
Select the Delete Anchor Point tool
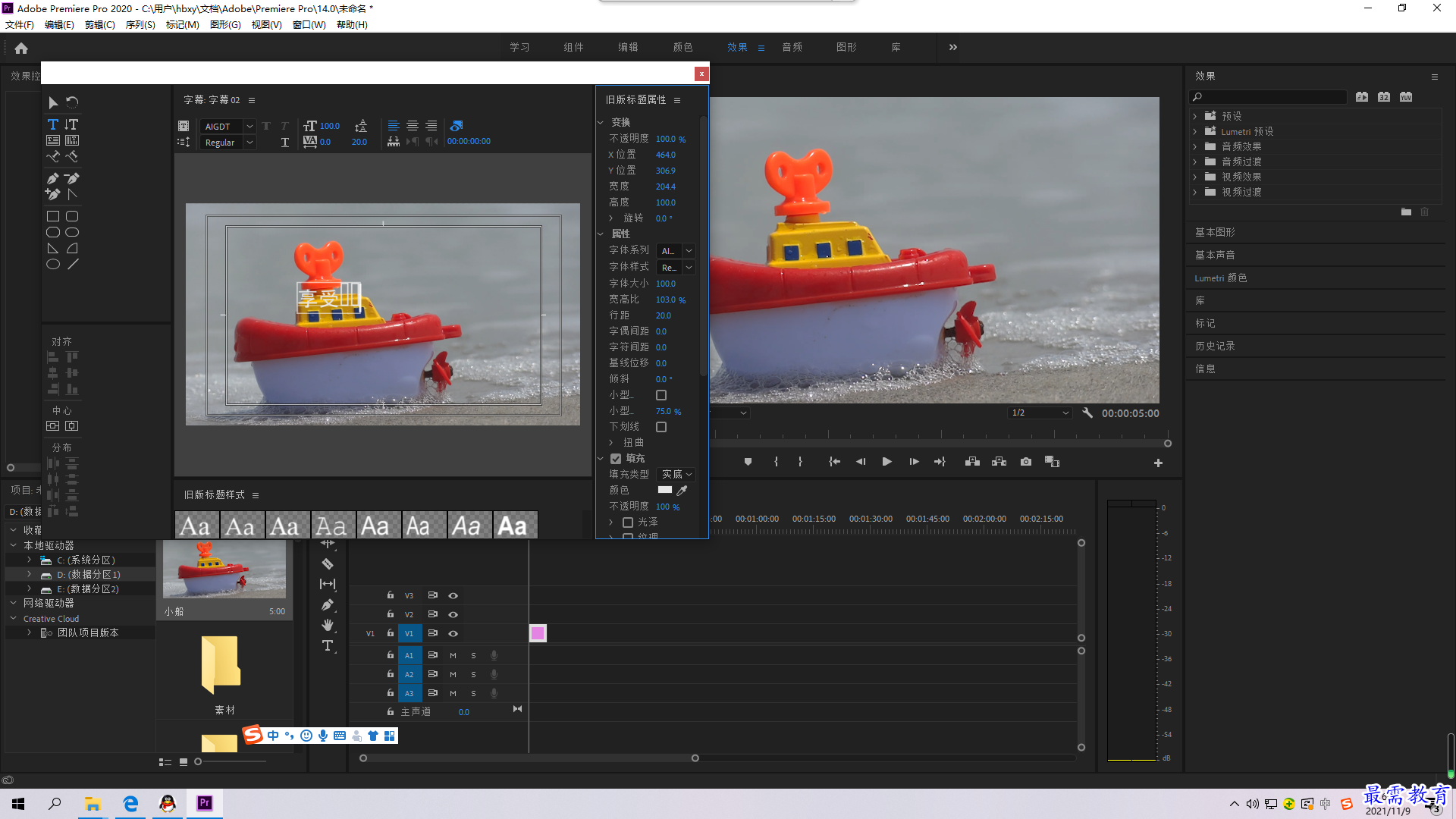coord(72,178)
